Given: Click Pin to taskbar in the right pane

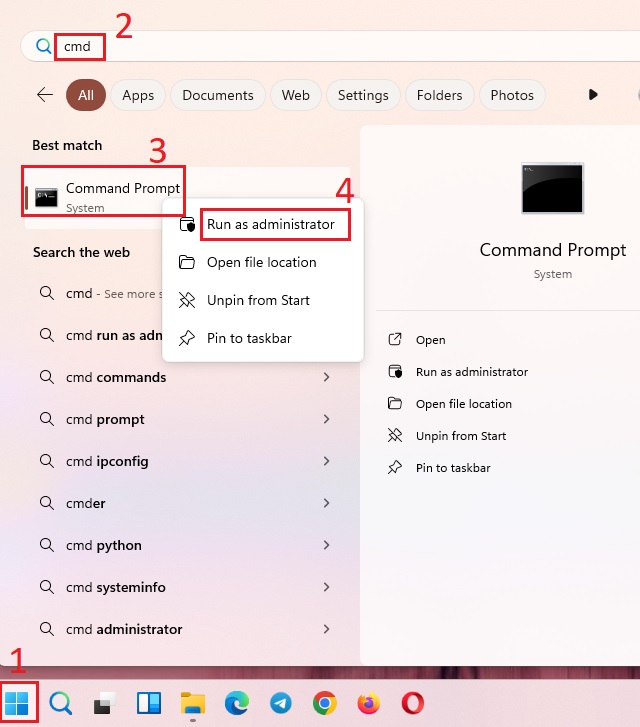Looking at the screenshot, I should pyautogui.click(x=453, y=468).
